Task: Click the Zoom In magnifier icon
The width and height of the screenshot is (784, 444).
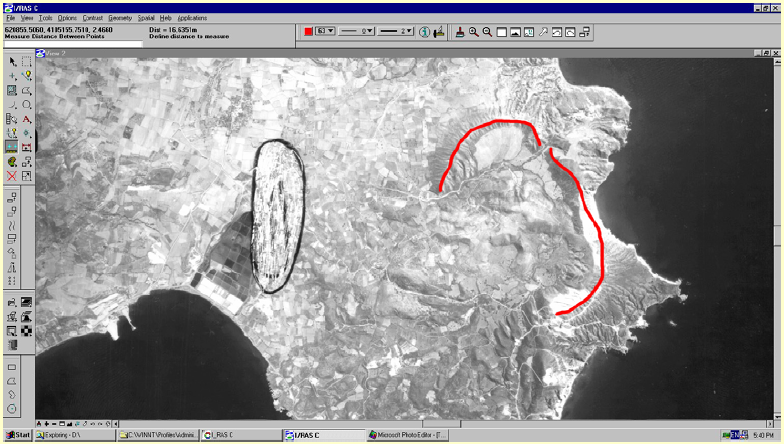Action: click(473, 32)
